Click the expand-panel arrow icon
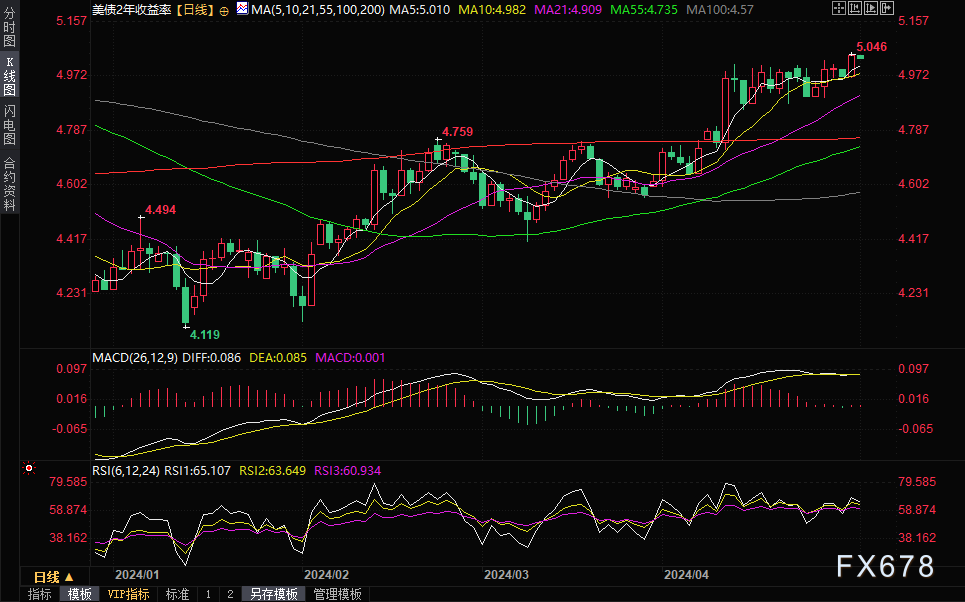This screenshot has height=602, width=965. tap(887, 8)
